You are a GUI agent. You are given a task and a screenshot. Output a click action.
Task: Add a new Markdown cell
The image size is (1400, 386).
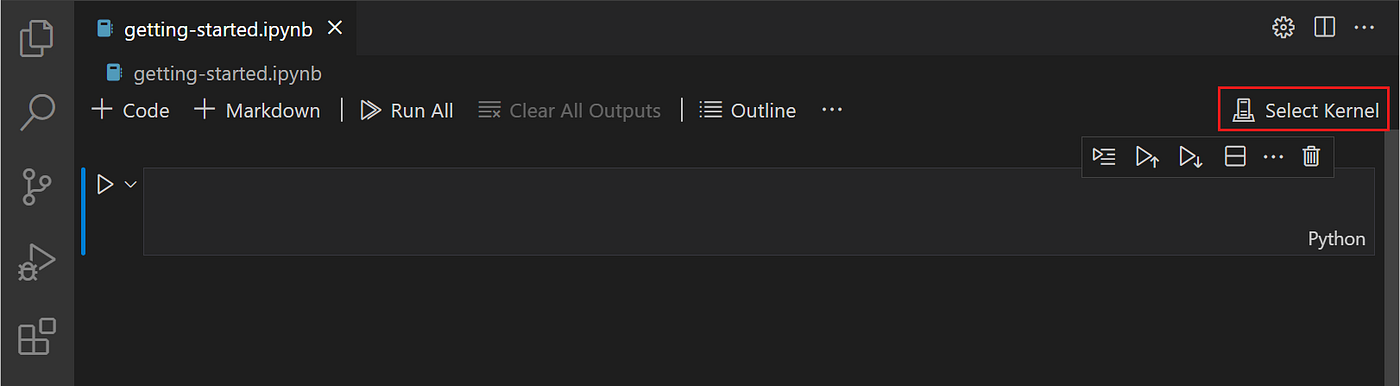[257, 110]
